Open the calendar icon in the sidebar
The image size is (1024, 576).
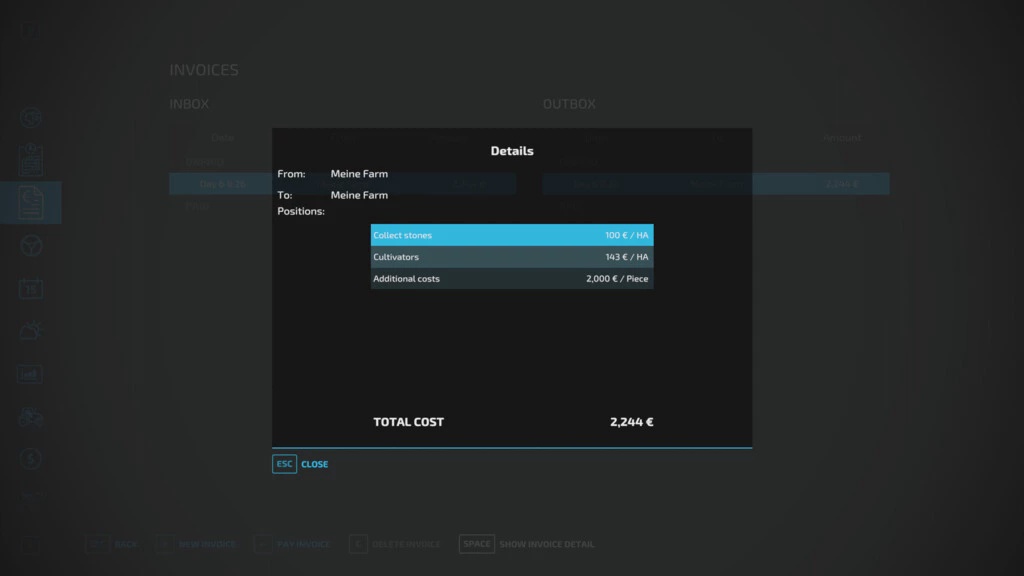[x=31, y=289]
